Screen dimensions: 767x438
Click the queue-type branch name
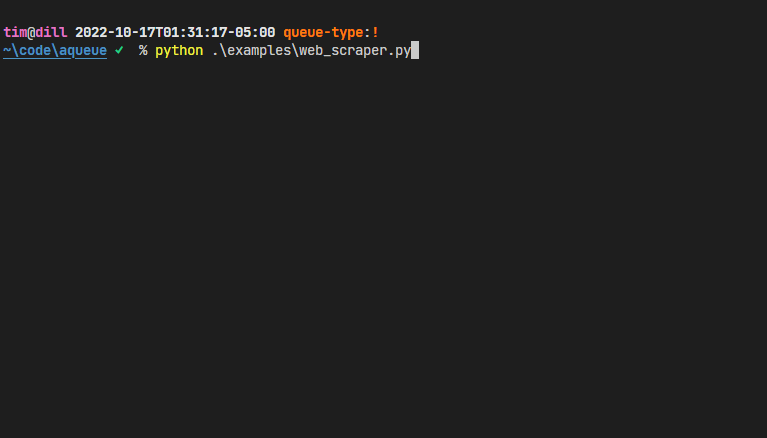[x=323, y=33]
